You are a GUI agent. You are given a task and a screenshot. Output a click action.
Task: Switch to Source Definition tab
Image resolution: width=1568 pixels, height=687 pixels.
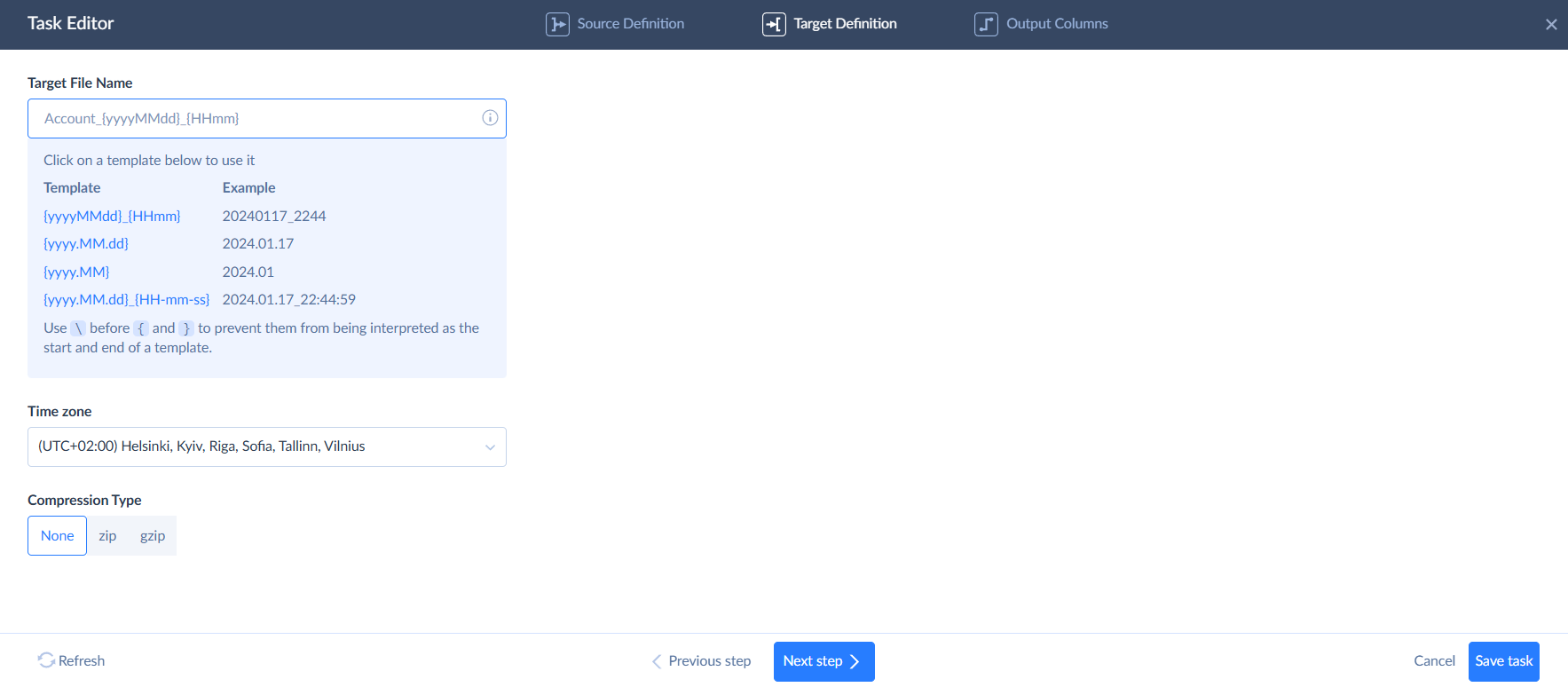coord(630,24)
